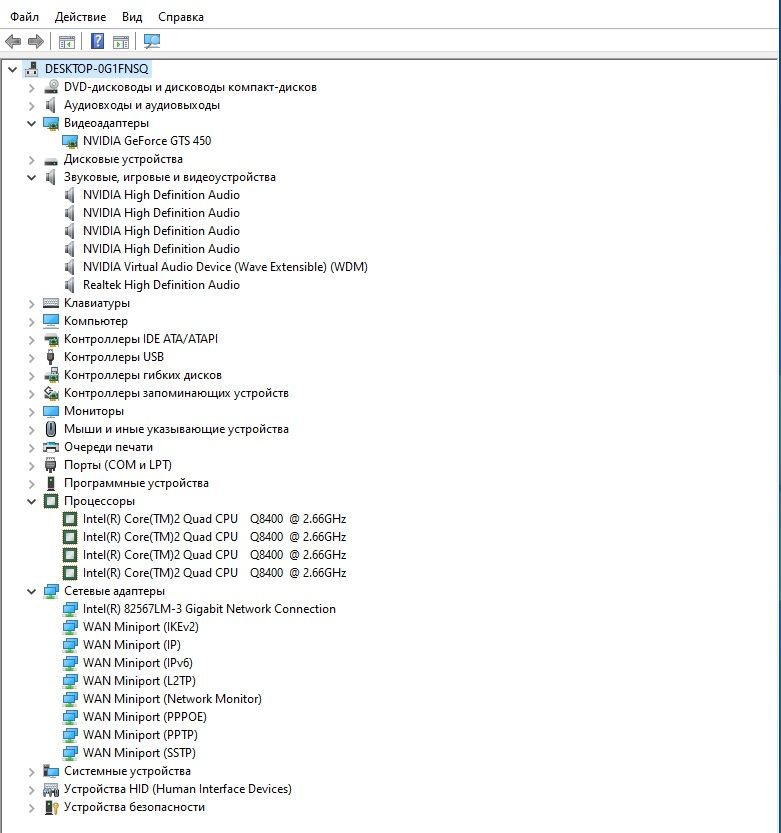Viewport: 781px width, 833px height.
Task: Select Intel(R) 82567LM-3 Gigabit Network Connection
Action: tap(209, 609)
